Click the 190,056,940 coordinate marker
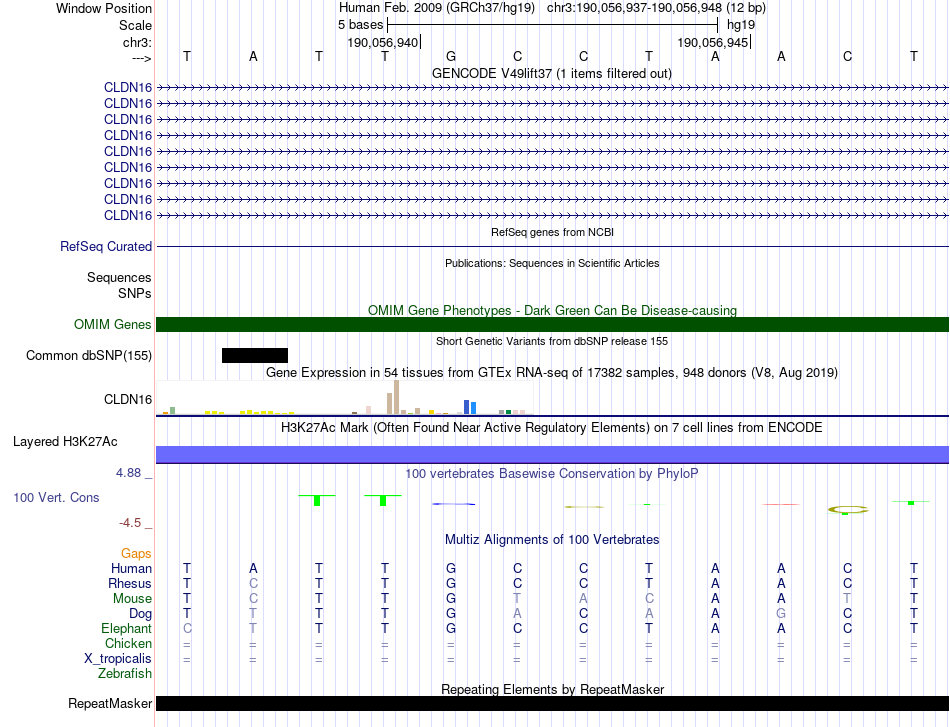Screen dimensions: 950x727 click(383, 42)
